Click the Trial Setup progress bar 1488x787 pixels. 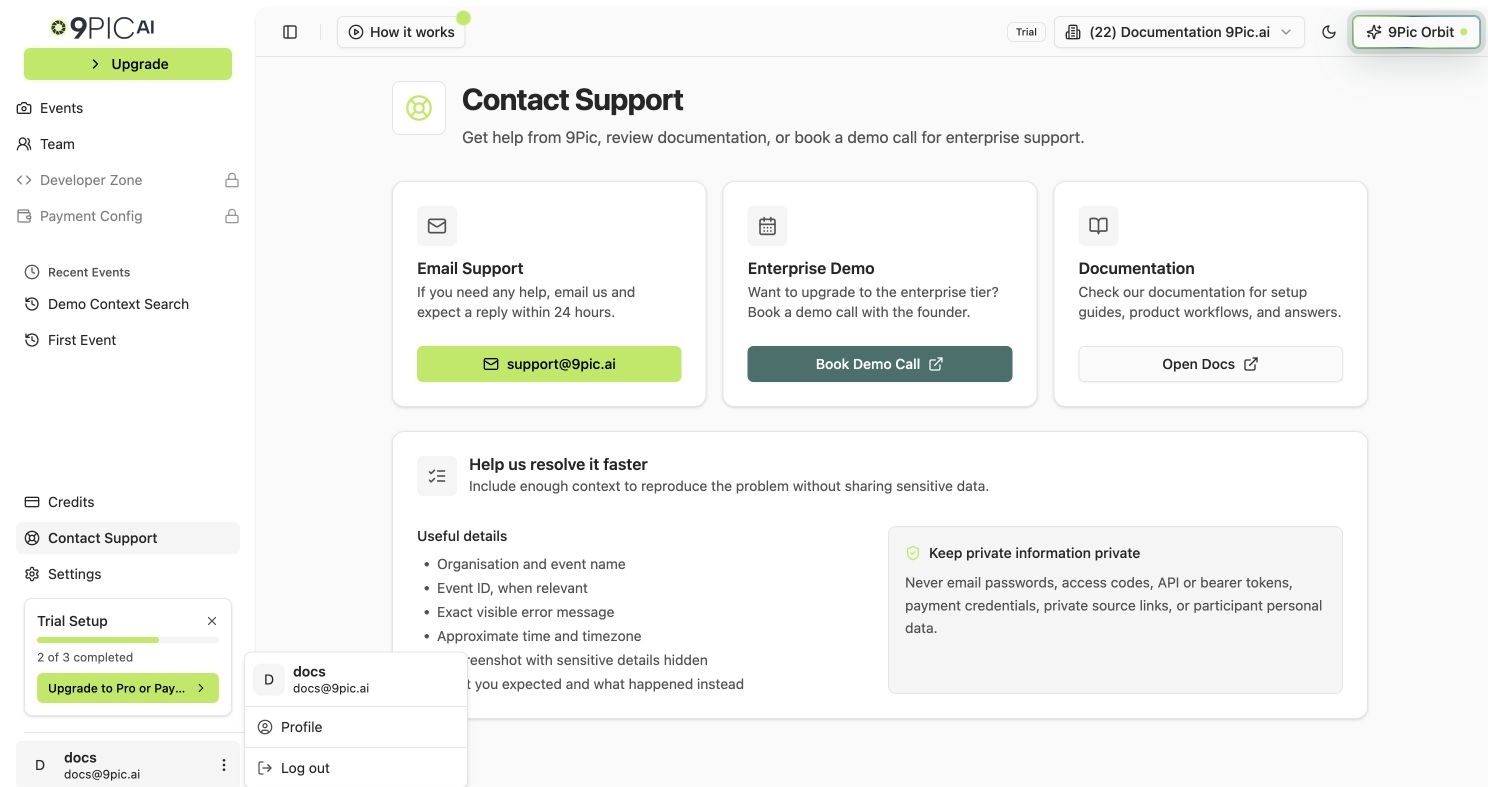[x=128, y=640]
